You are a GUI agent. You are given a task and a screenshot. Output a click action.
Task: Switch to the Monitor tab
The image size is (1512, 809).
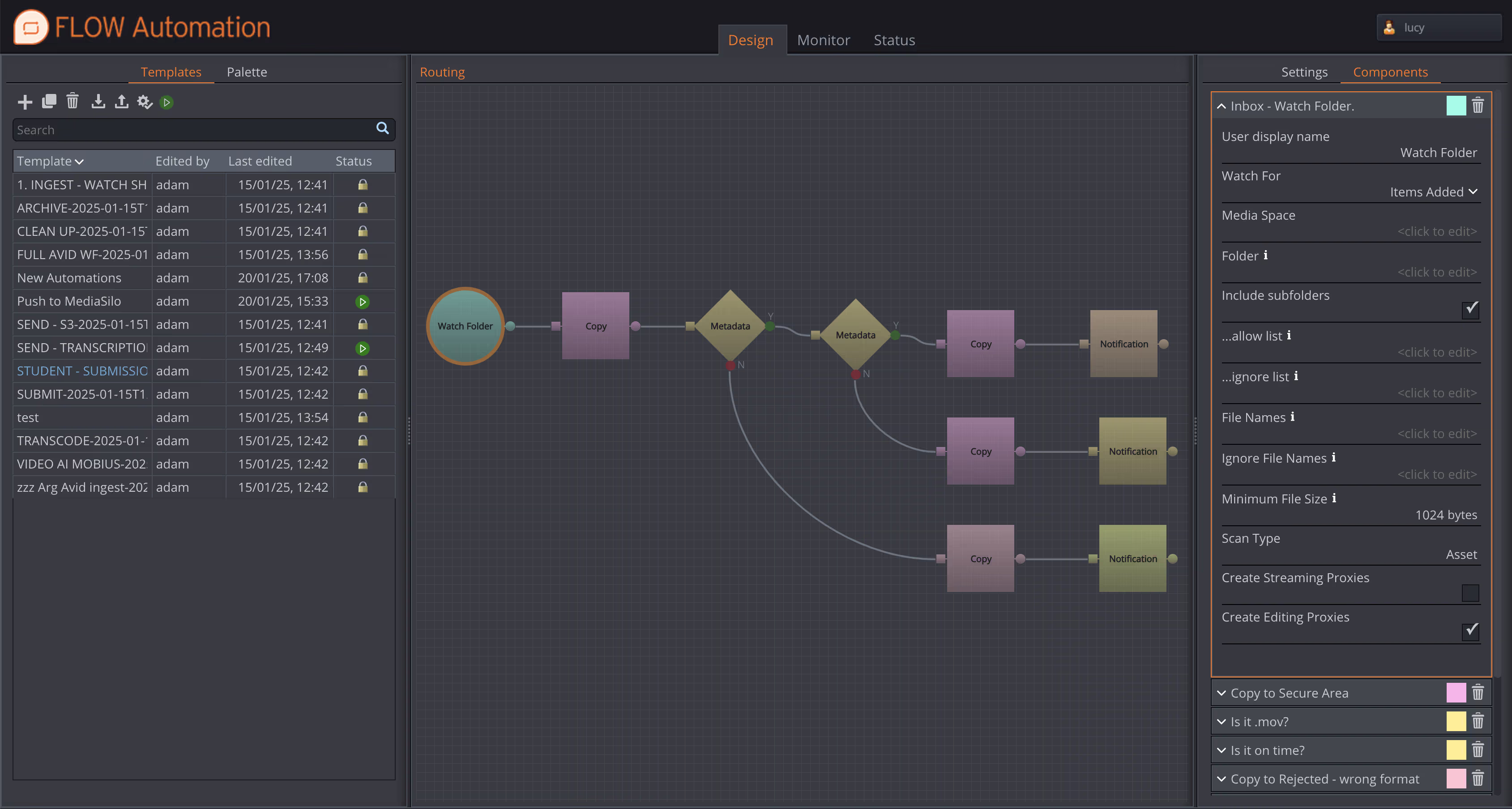coord(824,40)
